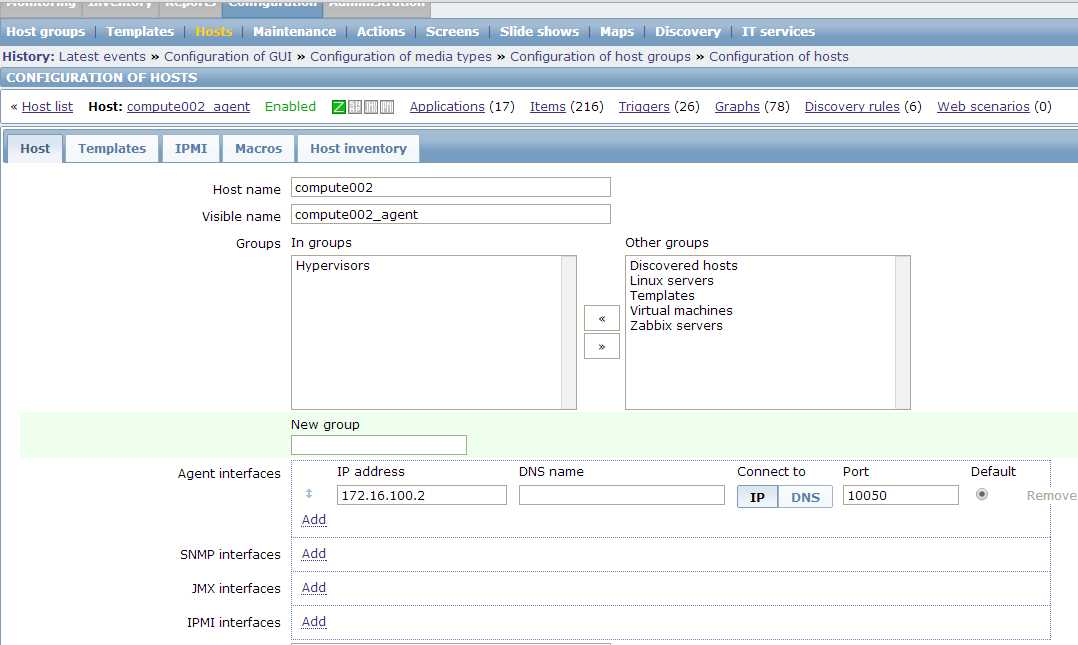The height and width of the screenshot is (645, 1078).
Task: Select Linux servers in Other groups
Action: tap(672, 281)
